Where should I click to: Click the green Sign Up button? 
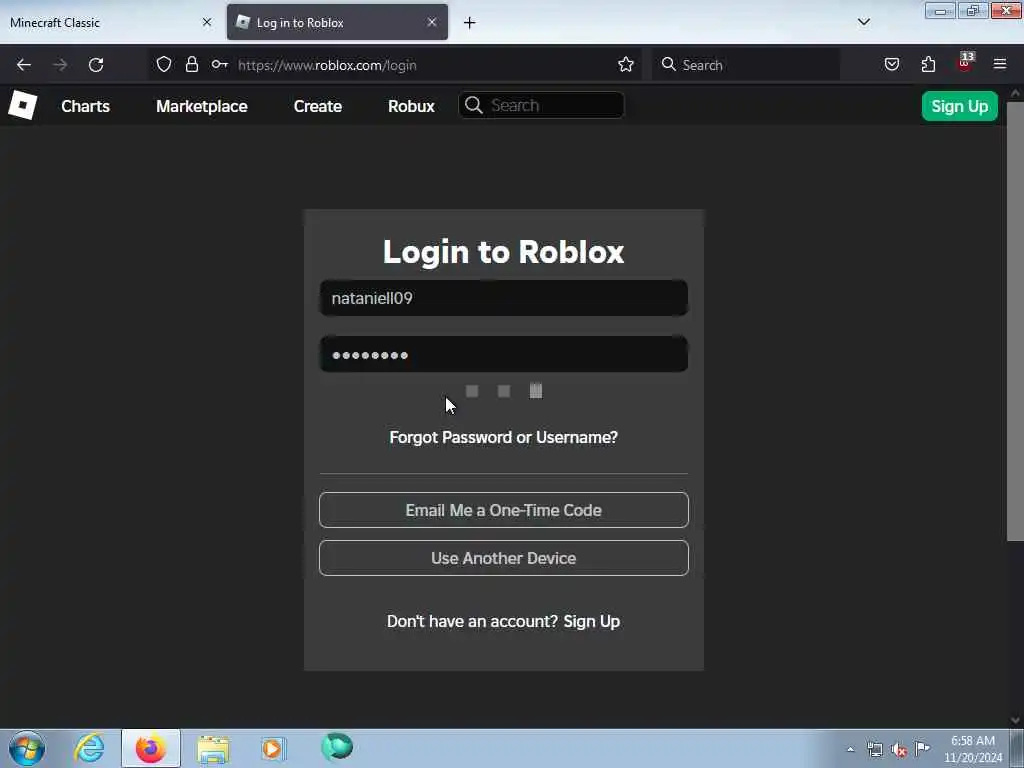(x=959, y=106)
